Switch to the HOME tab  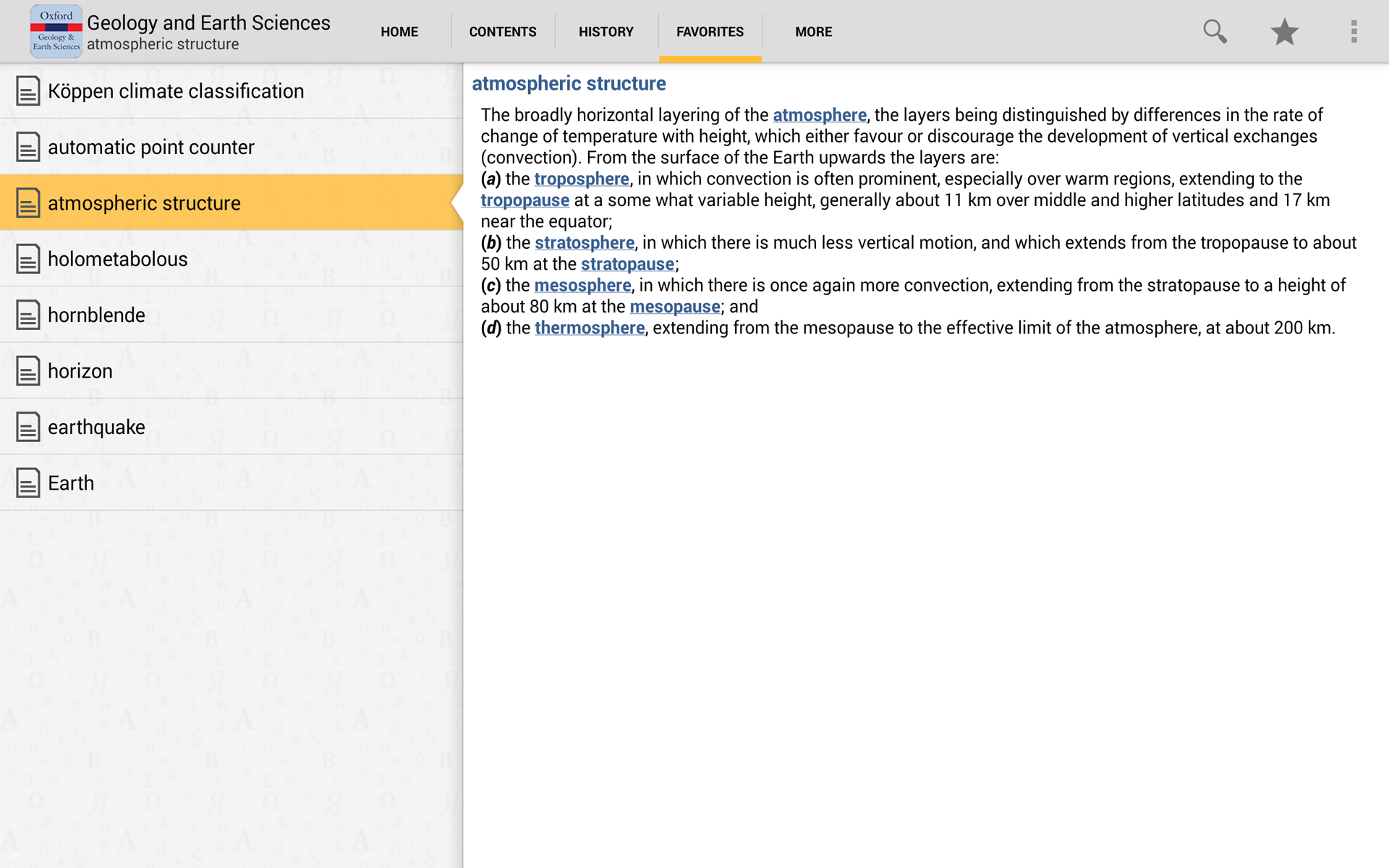(399, 32)
